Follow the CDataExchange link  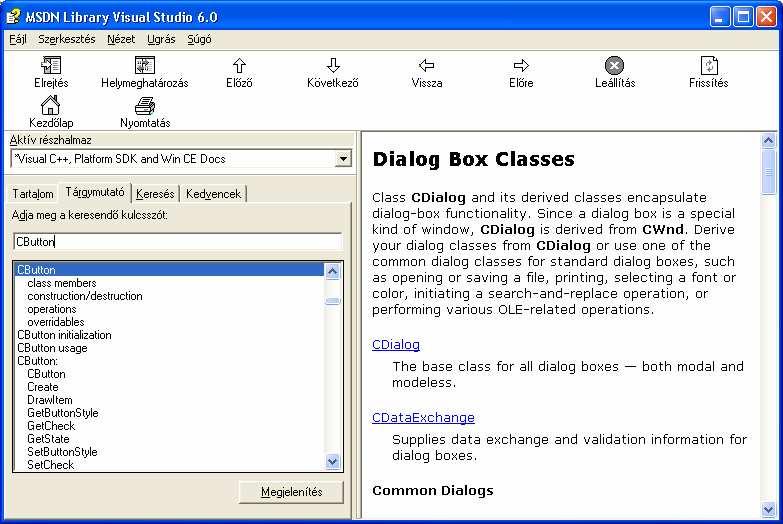[423, 418]
